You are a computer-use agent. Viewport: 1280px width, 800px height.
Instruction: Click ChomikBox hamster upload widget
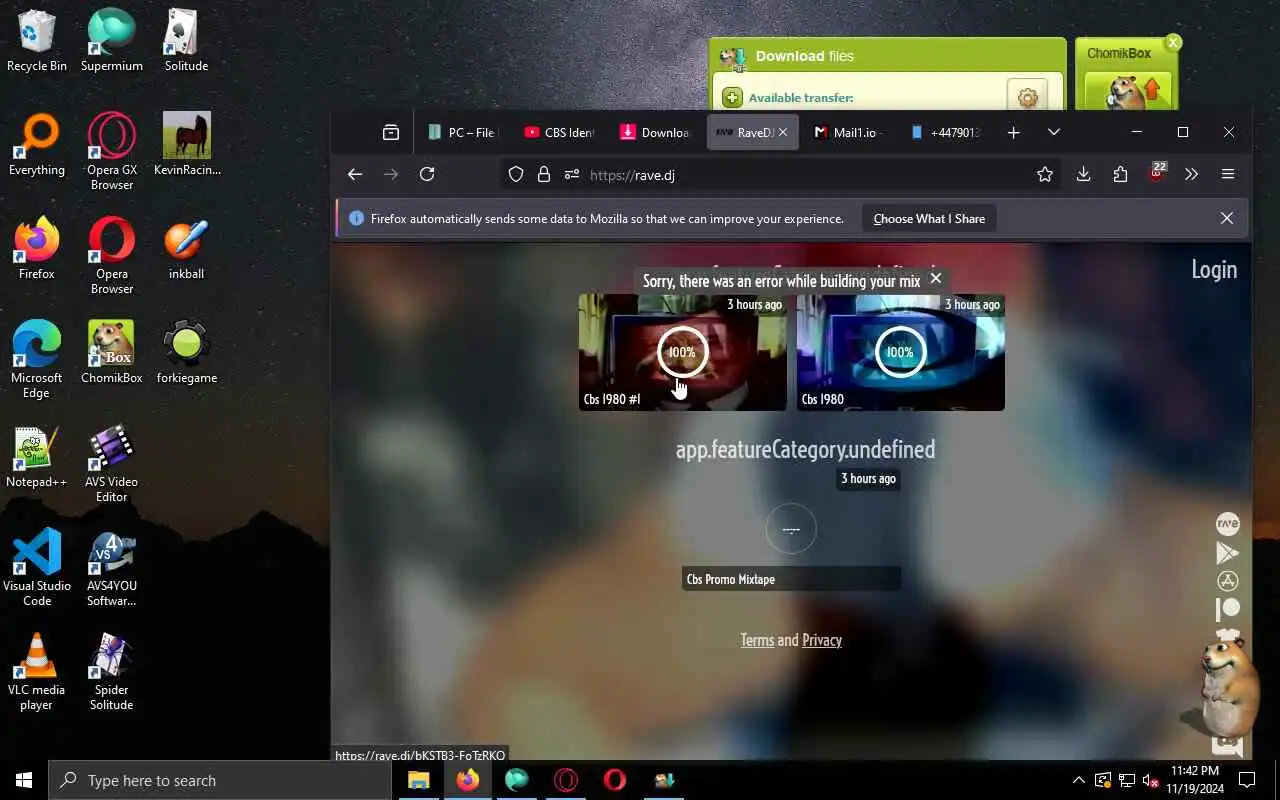tap(1127, 92)
